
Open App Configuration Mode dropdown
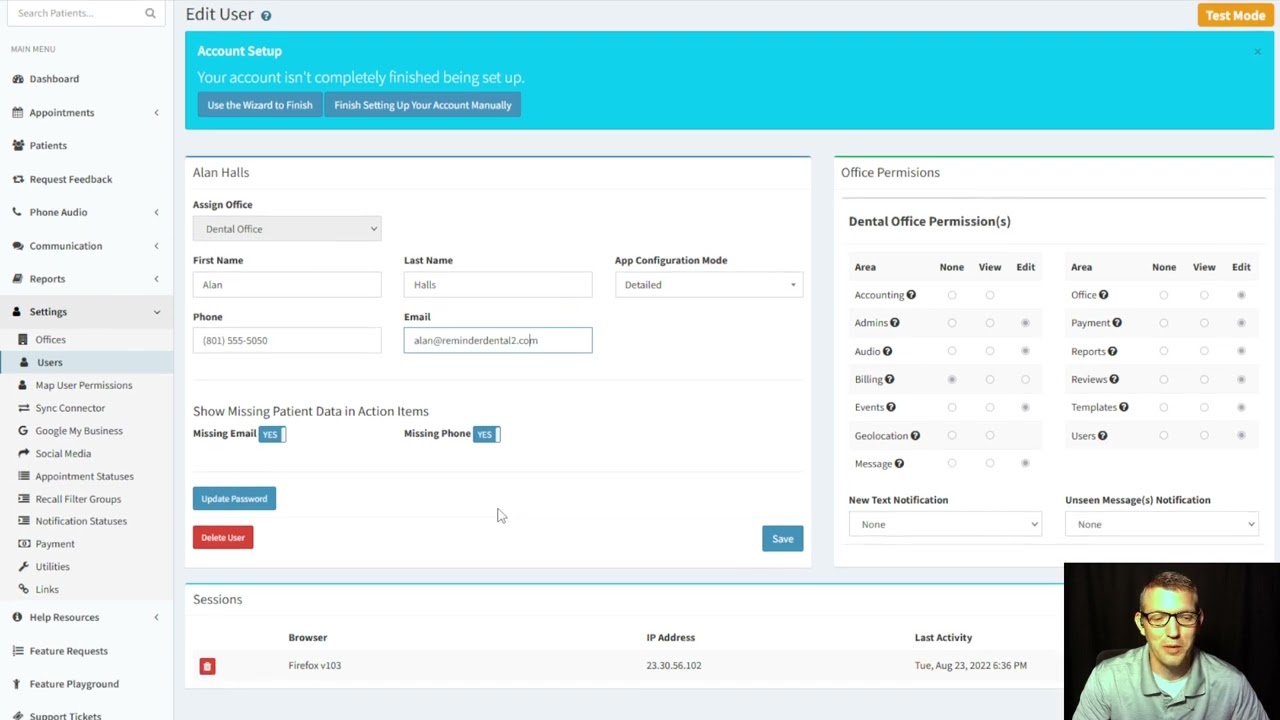(x=709, y=285)
